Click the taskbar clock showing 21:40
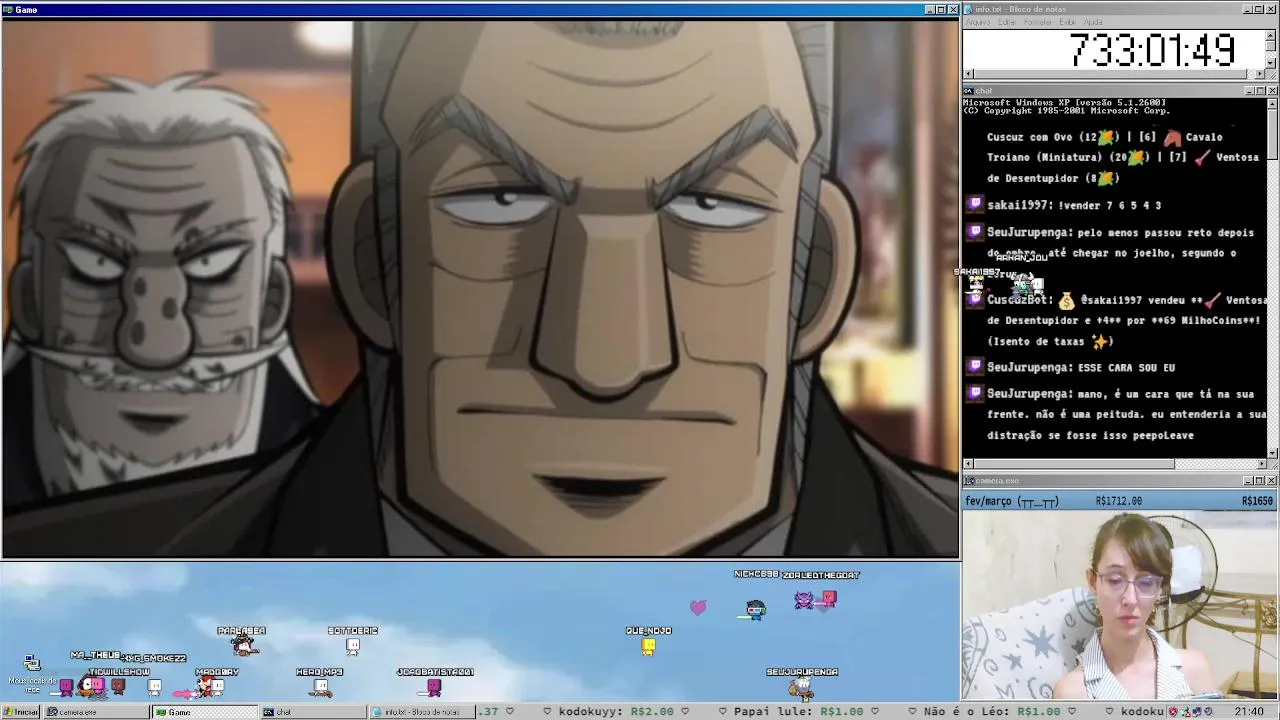The height and width of the screenshot is (720, 1280). pos(1249,712)
